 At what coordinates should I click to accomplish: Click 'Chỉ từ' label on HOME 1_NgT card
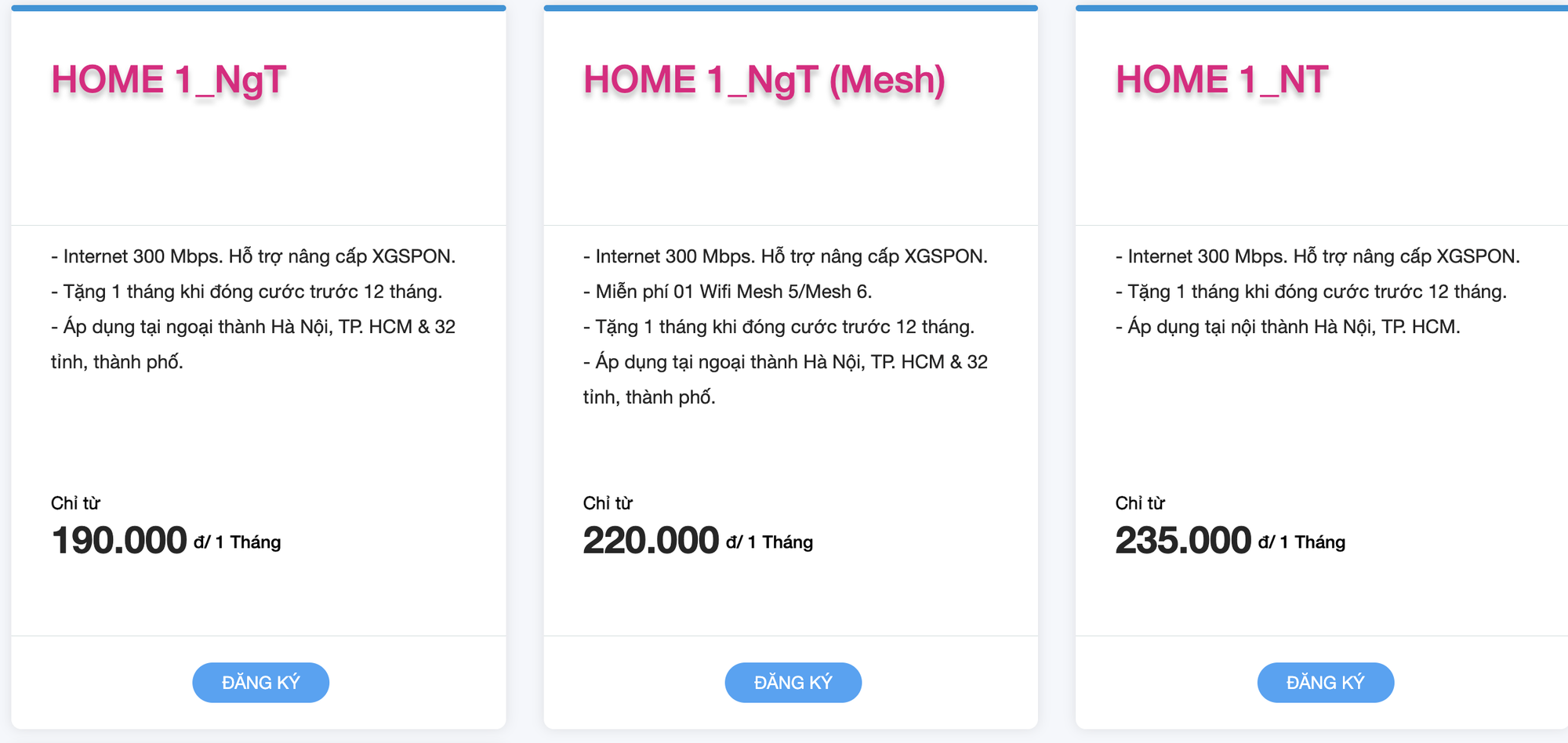(76, 503)
